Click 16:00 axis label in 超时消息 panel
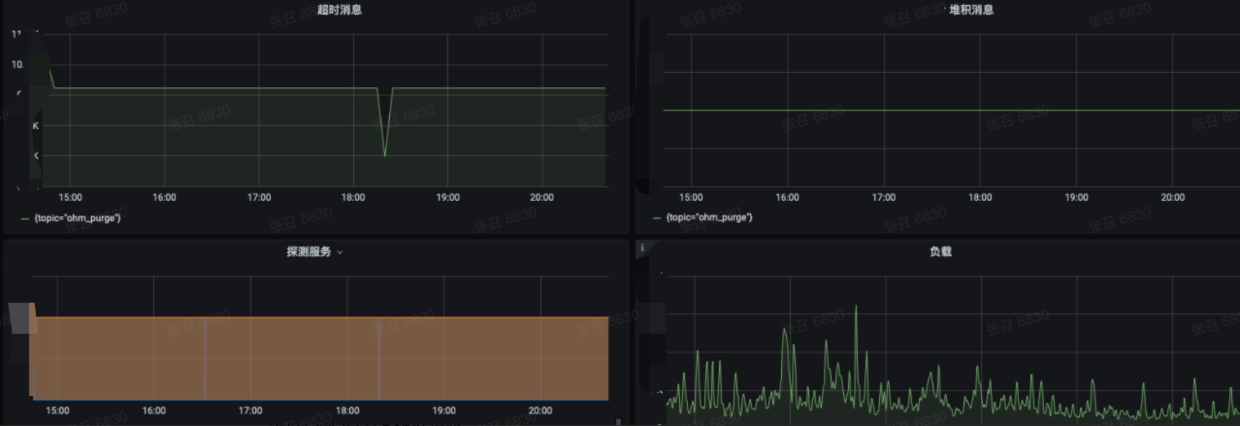 [x=164, y=197]
